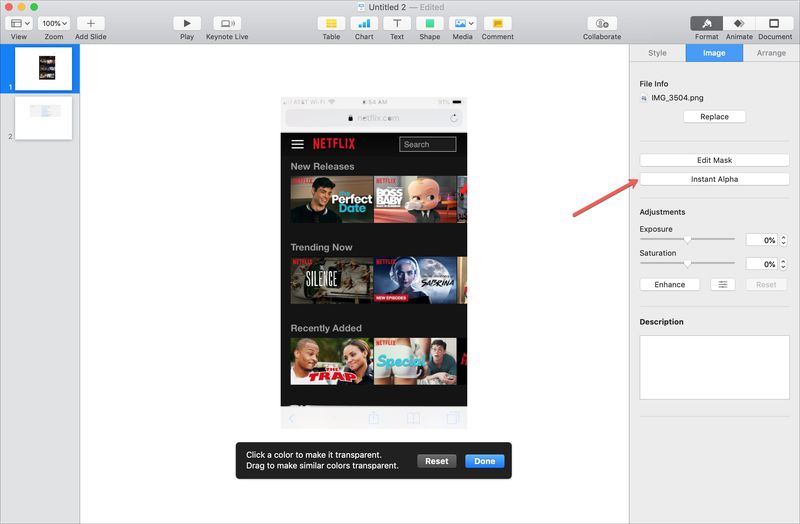Insert a Chart from toolbar

(364, 23)
